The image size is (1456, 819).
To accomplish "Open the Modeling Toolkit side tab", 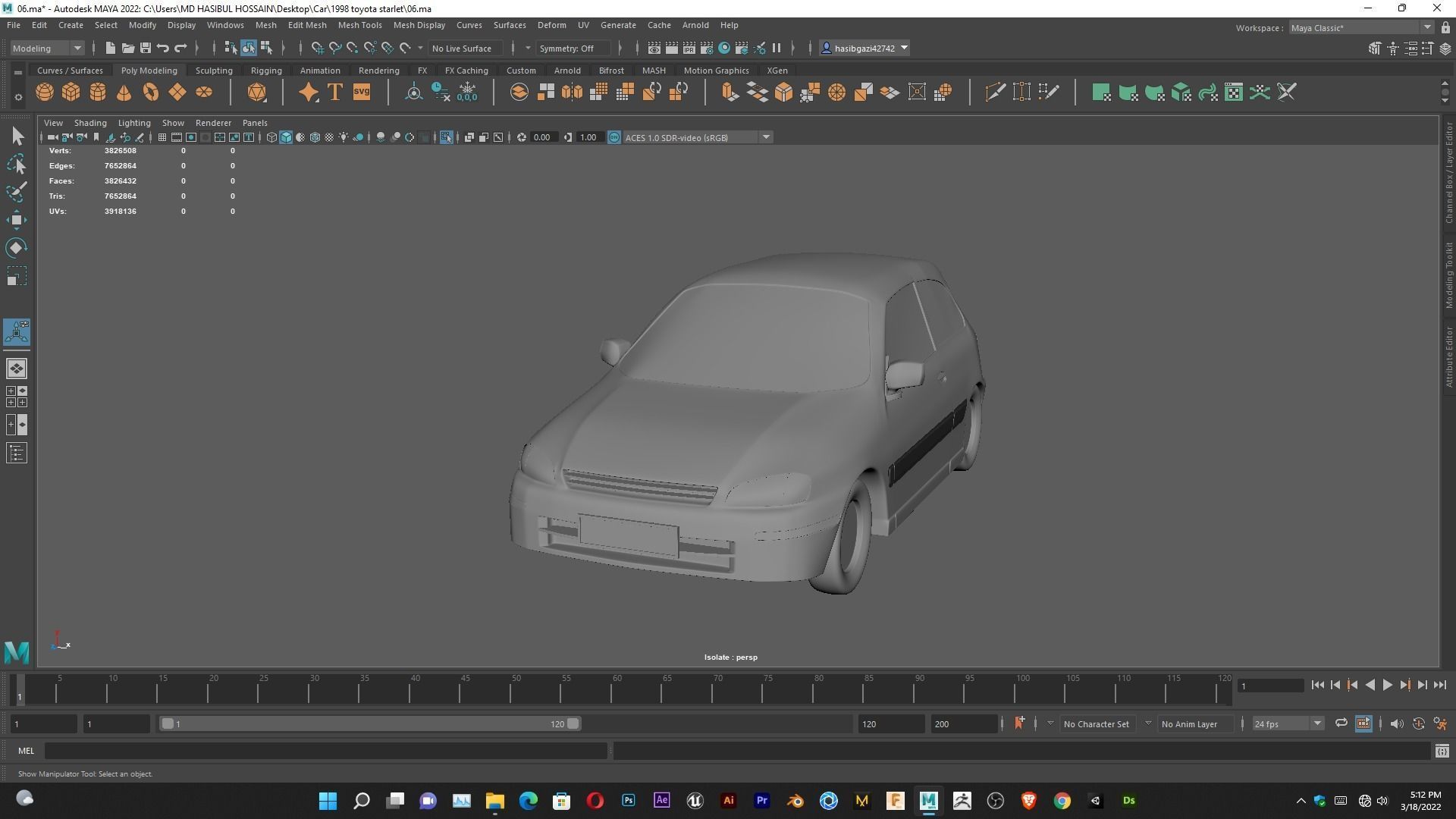I will pos(1448,275).
